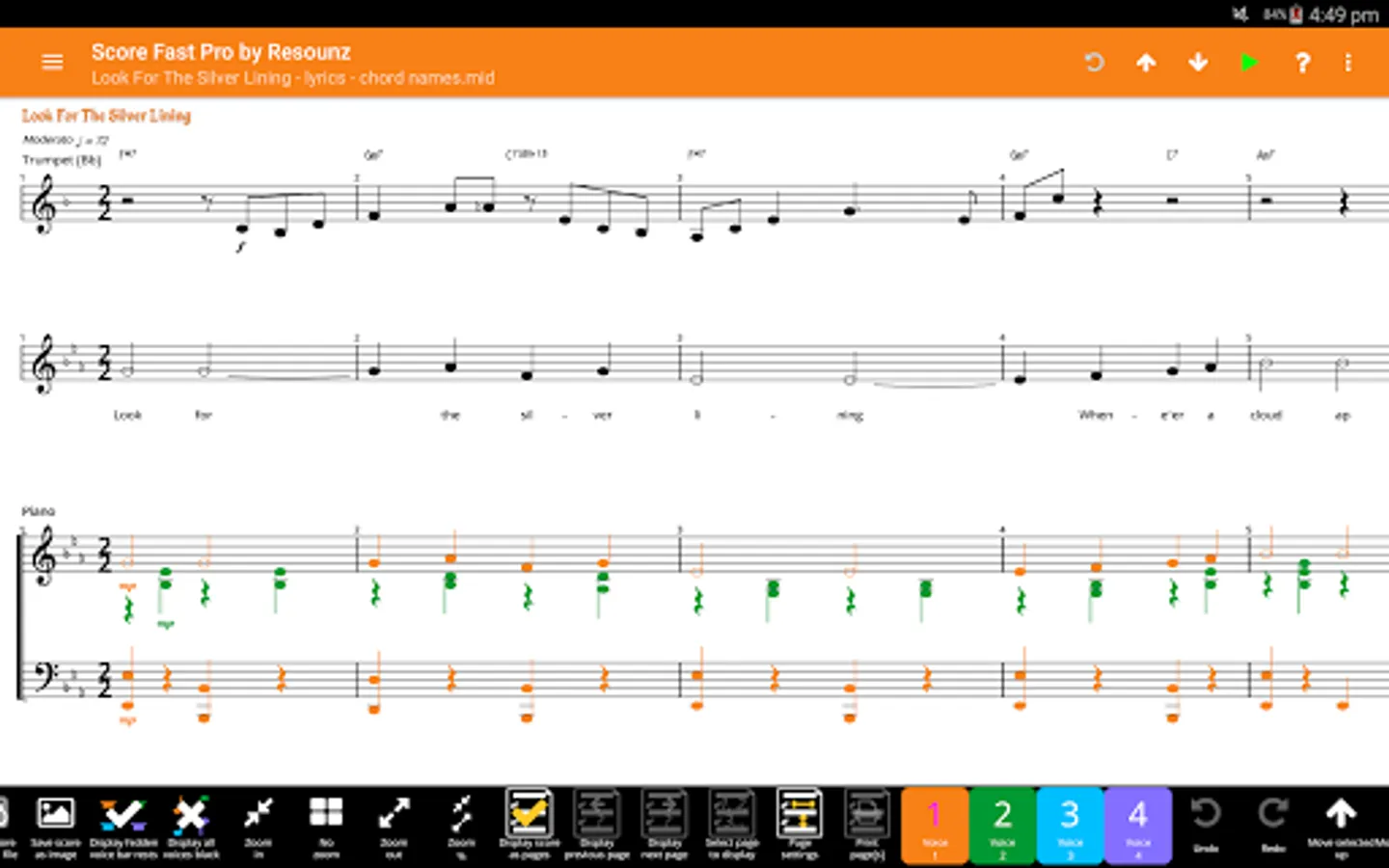Click Redo in the bottom toolbar
This screenshot has height=868, width=1389.
tap(1273, 826)
